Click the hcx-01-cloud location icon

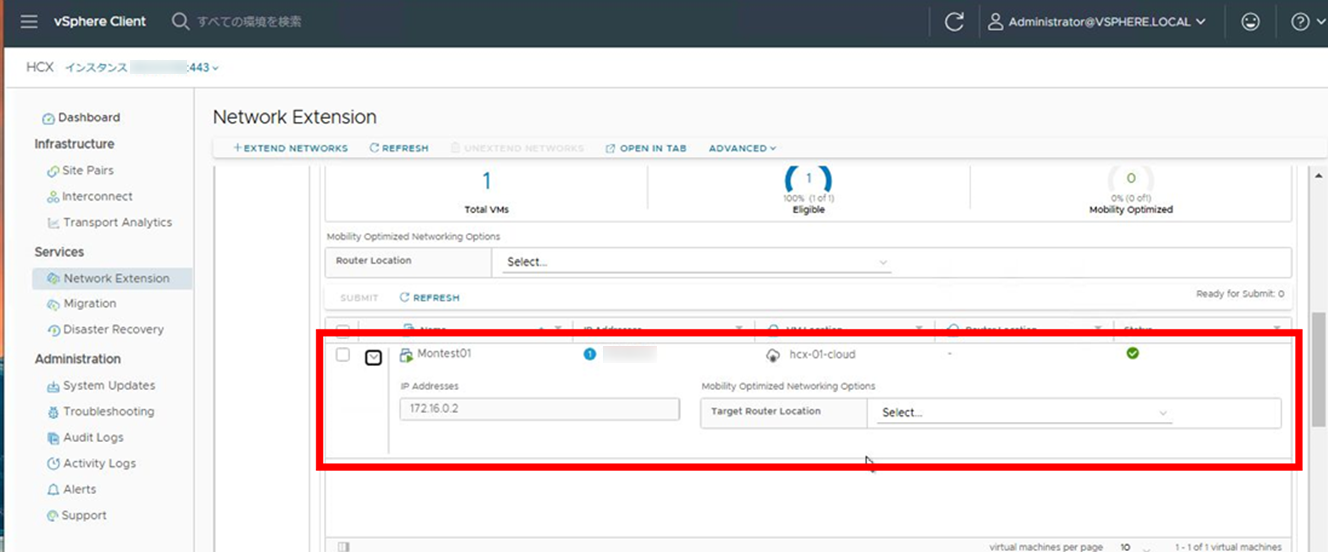pyautogui.click(x=772, y=355)
